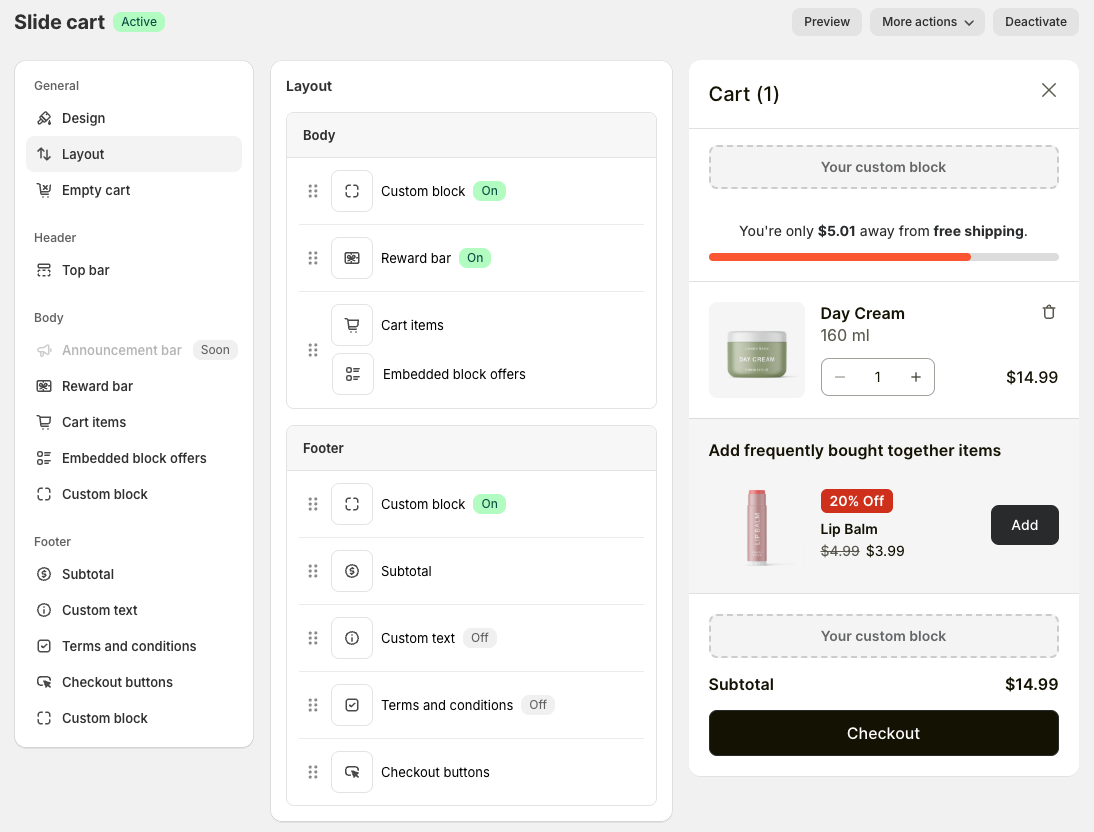The height and width of the screenshot is (832, 1094).
Task: Click Subtotal label in layout footer
Action: click(x=406, y=571)
